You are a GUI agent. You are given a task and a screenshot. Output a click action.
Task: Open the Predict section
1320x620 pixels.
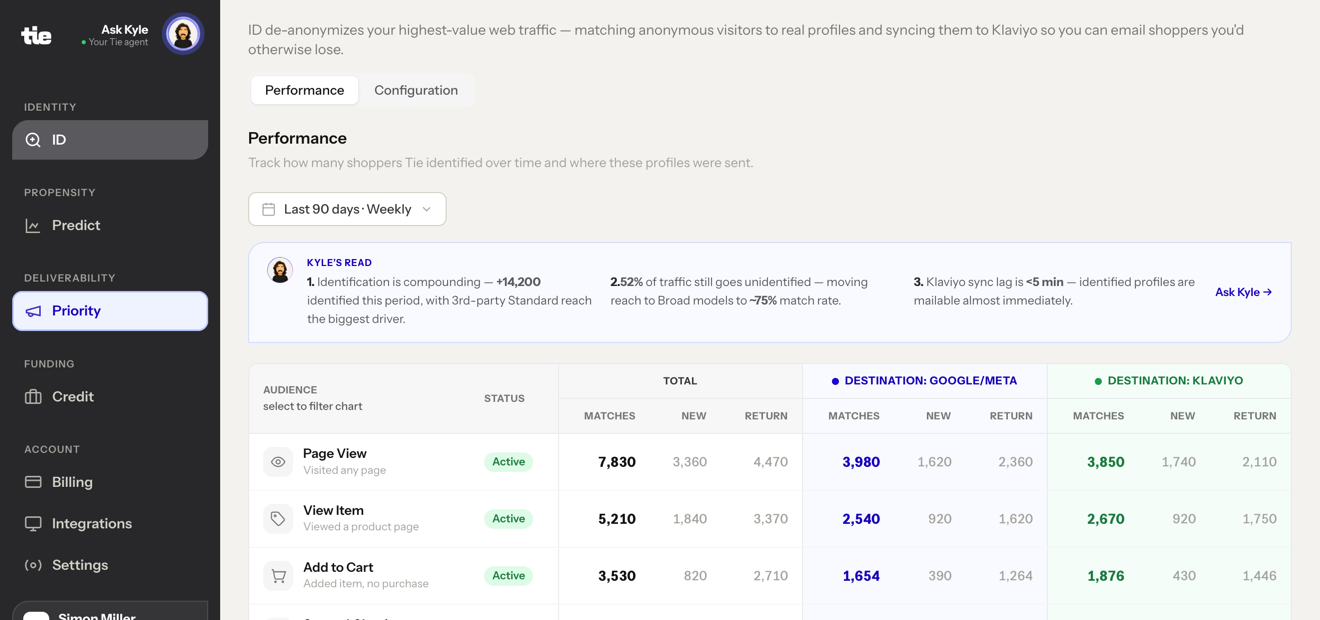point(110,226)
